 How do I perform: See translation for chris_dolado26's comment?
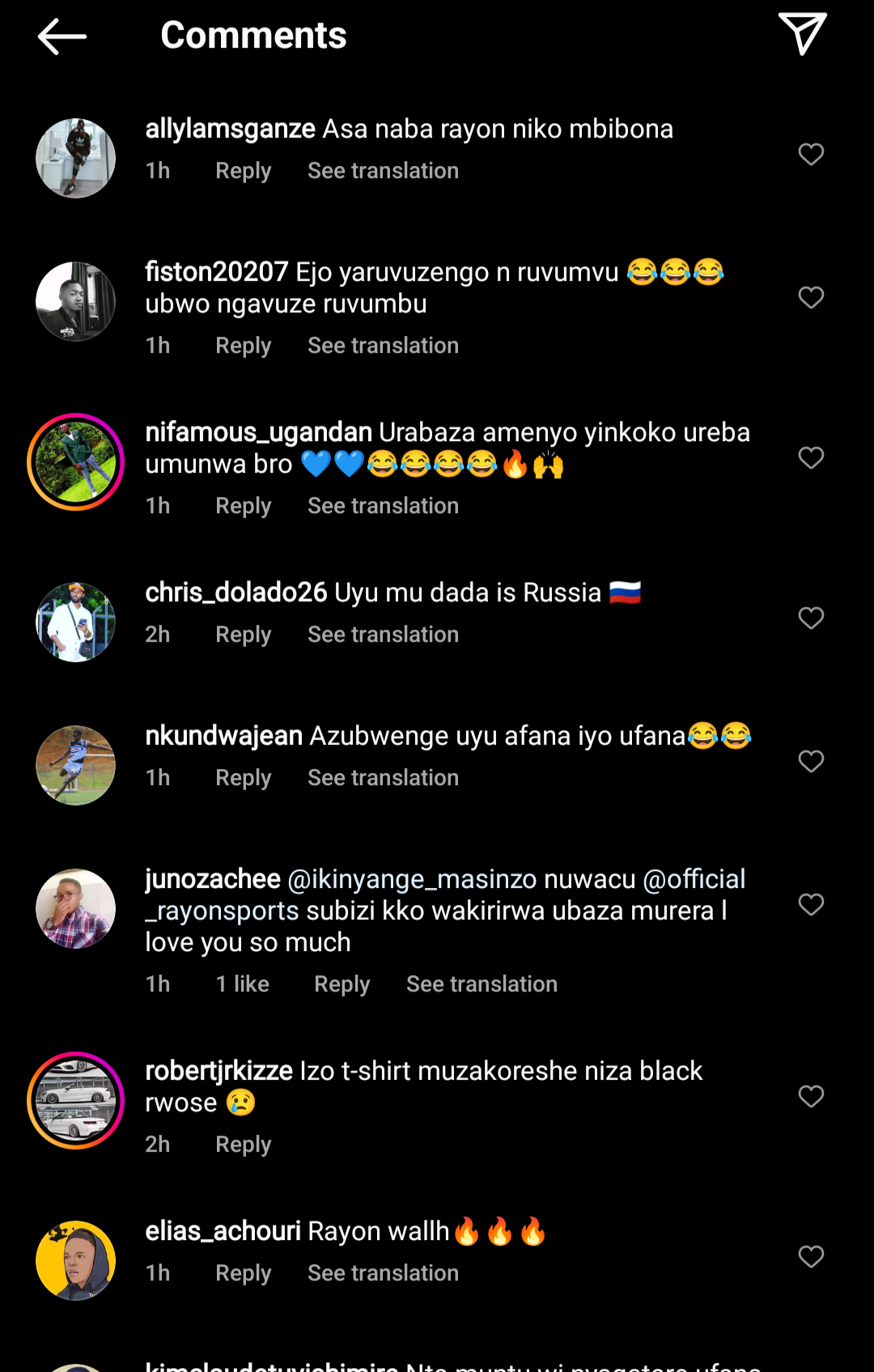[383, 635]
